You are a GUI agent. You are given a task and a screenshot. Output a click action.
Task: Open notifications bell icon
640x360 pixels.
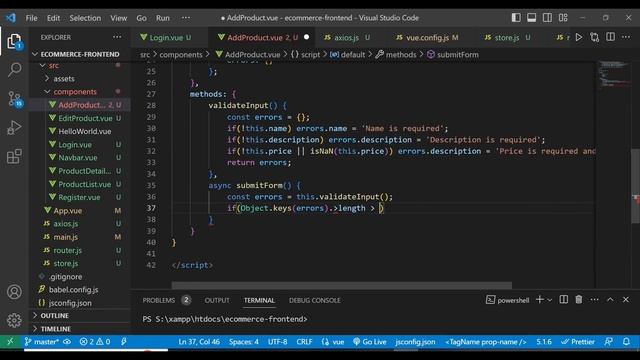tap(626, 342)
